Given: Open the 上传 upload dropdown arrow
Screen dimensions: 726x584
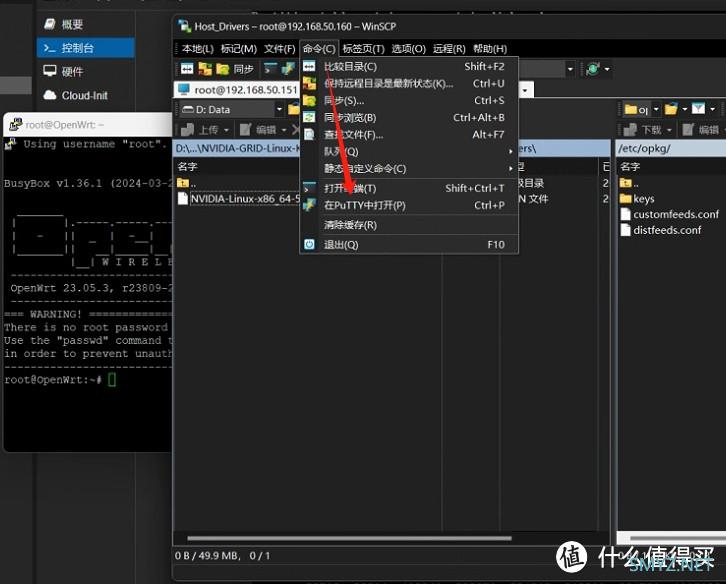Looking at the screenshot, I should pyautogui.click(x=226, y=131).
